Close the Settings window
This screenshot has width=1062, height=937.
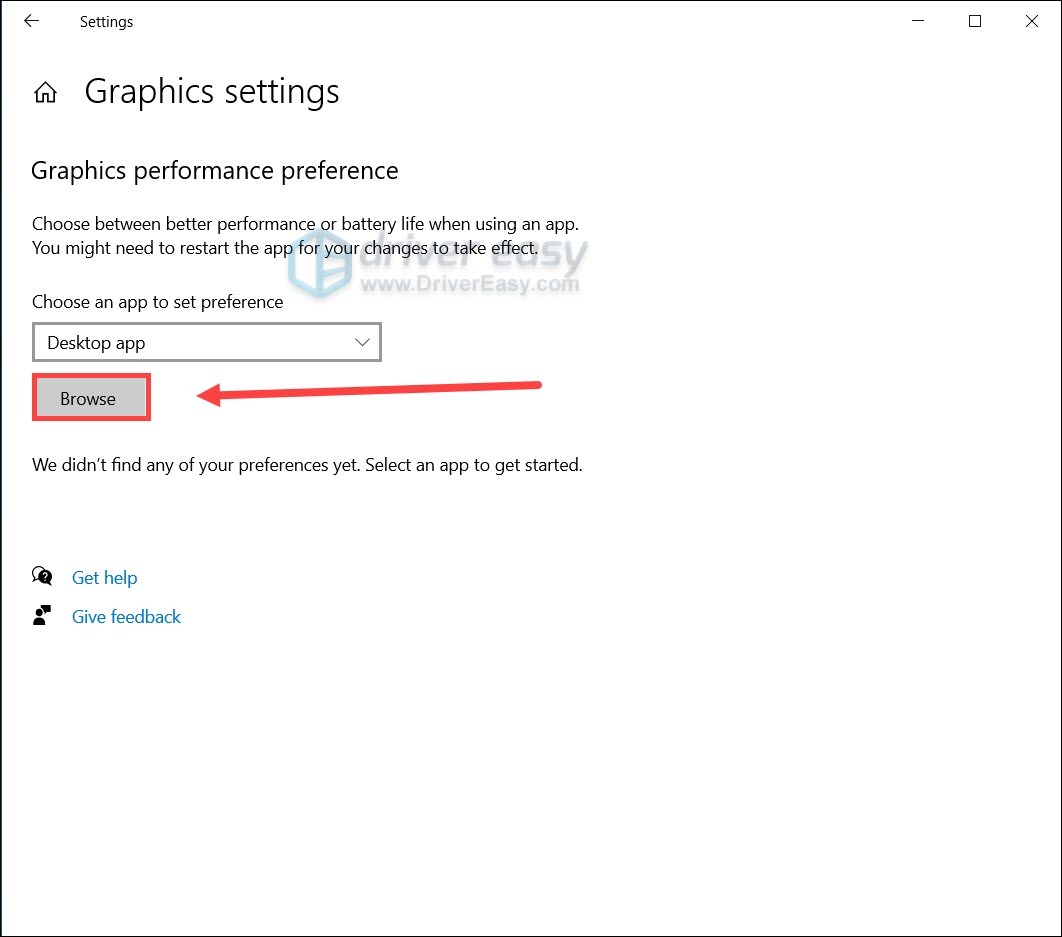(1032, 21)
